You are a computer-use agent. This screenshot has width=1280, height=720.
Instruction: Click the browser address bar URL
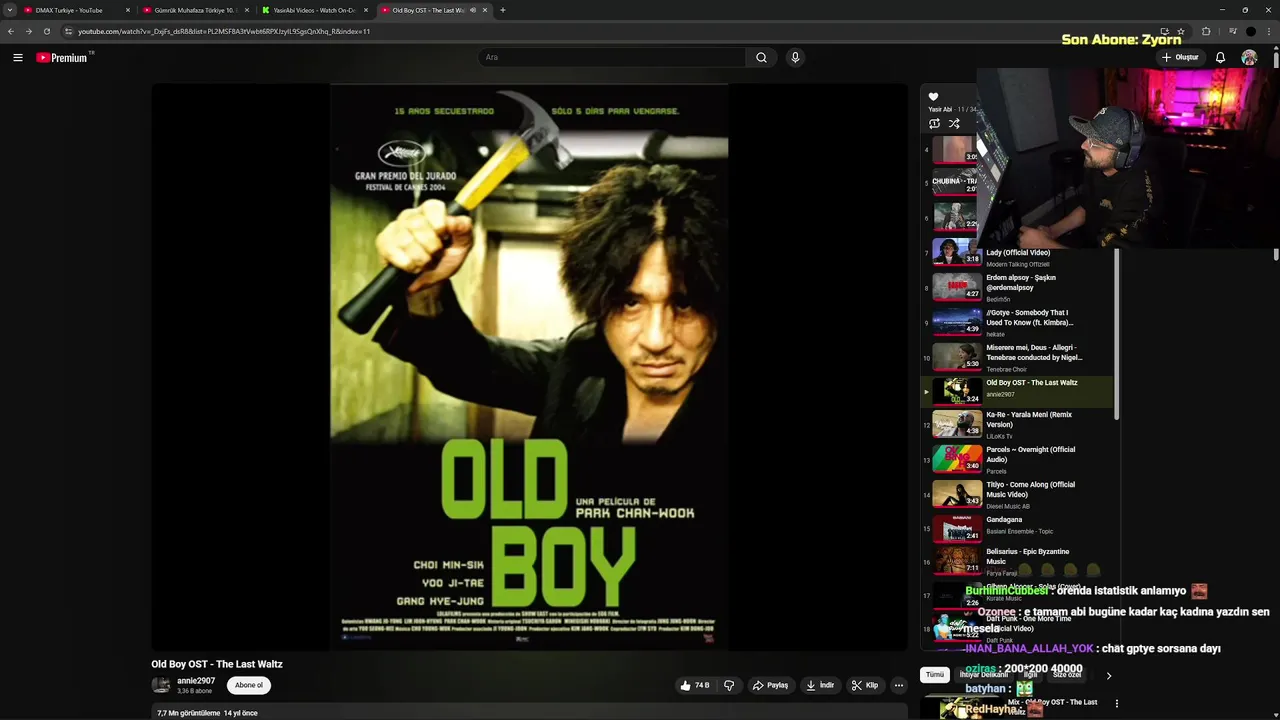224,31
